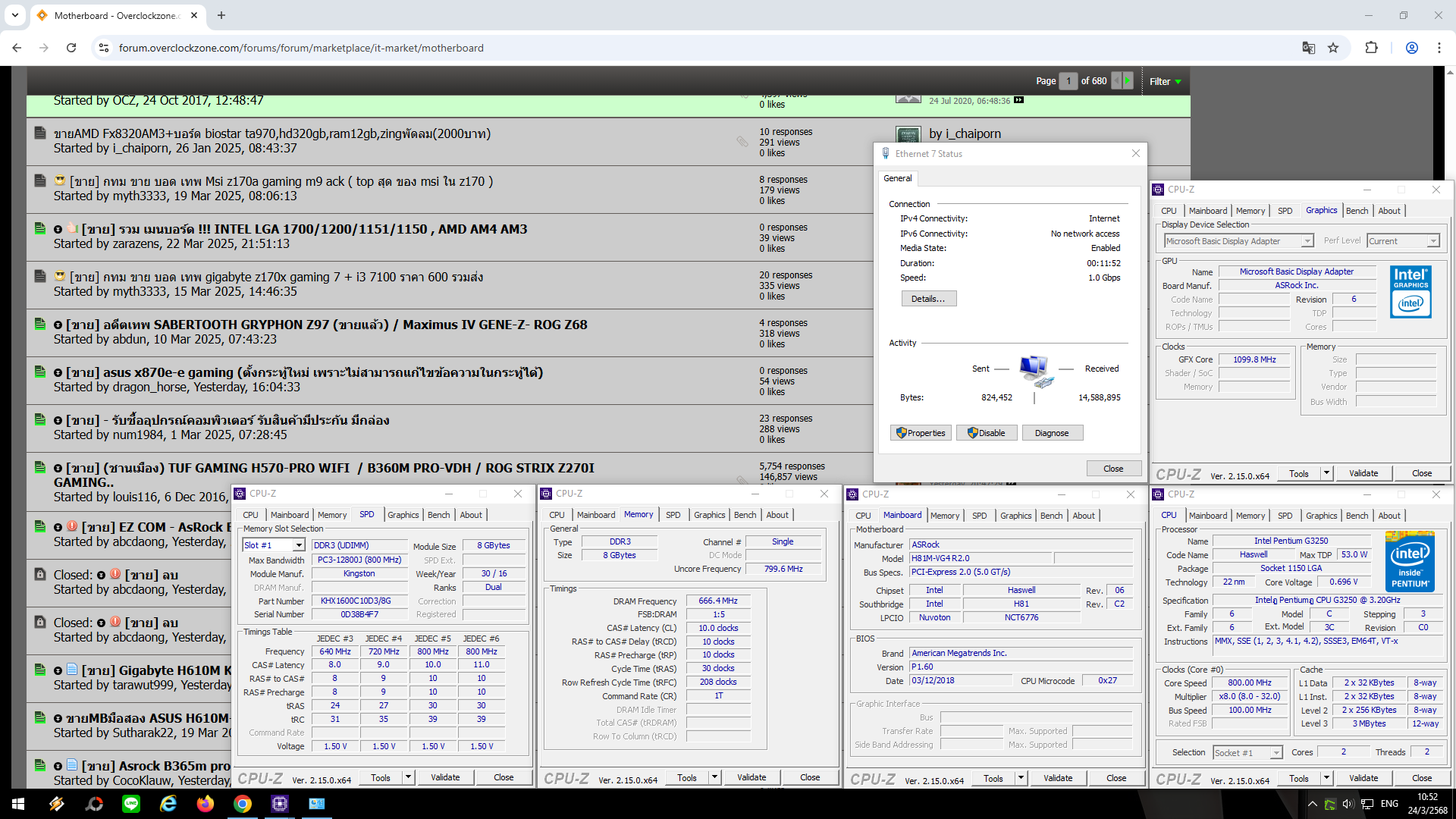Expand the Filter dropdown
Screen dimensions: 1456x819
point(1166,81)
